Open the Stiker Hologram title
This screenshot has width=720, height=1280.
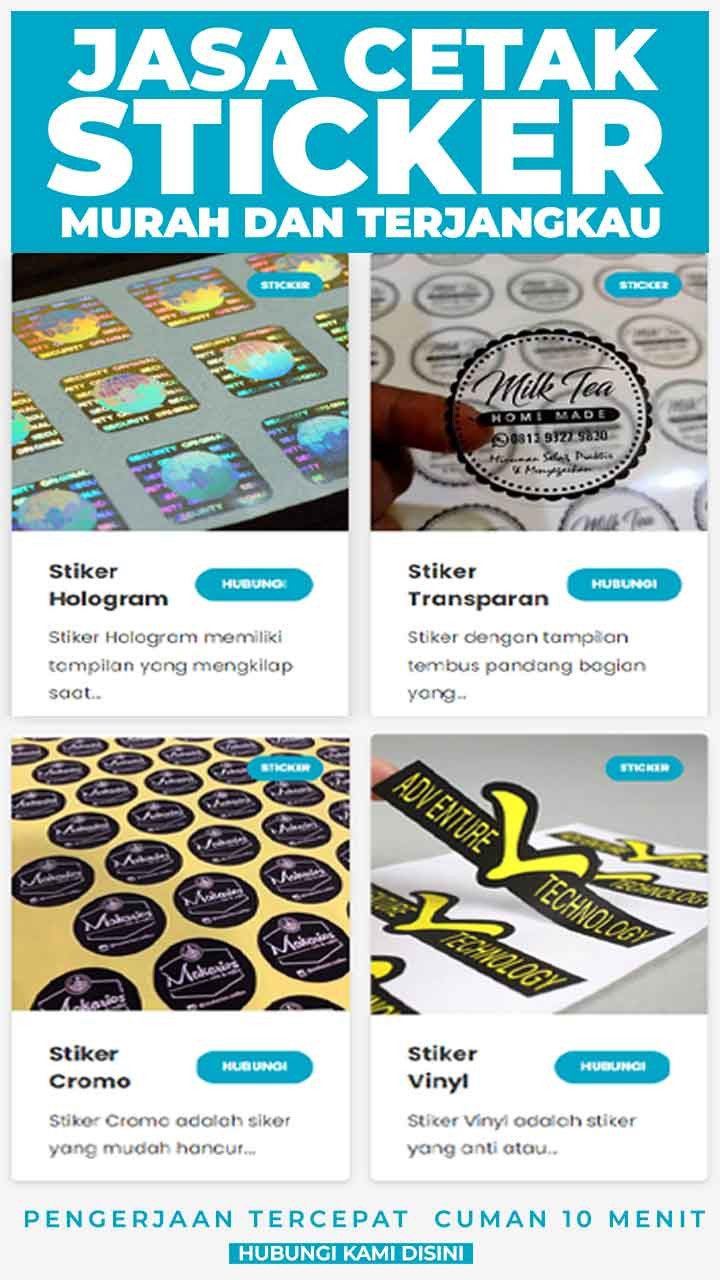coord(108,585)
